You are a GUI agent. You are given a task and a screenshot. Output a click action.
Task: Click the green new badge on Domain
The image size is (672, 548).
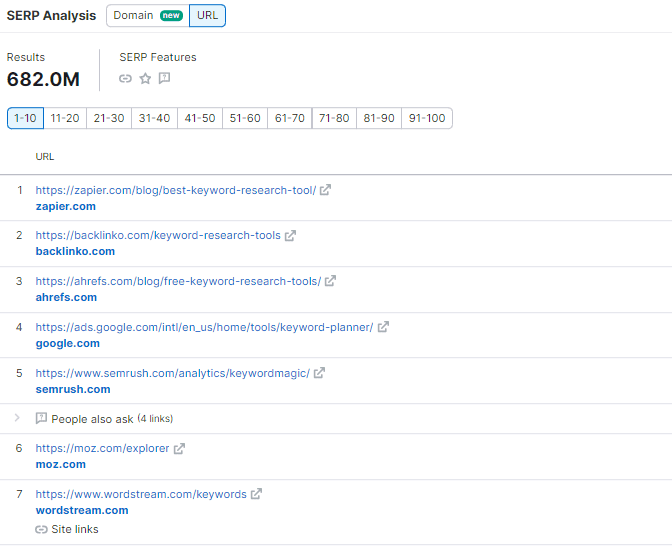[x=171, y=15]
